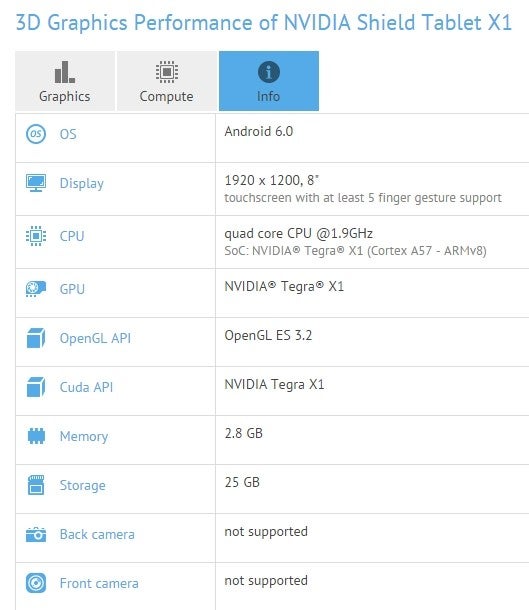Image resolution: width=529 pixels, height=610 pixels.
Task: Click the 1920 x 1200, 8" value
Action: pos(272,180)
